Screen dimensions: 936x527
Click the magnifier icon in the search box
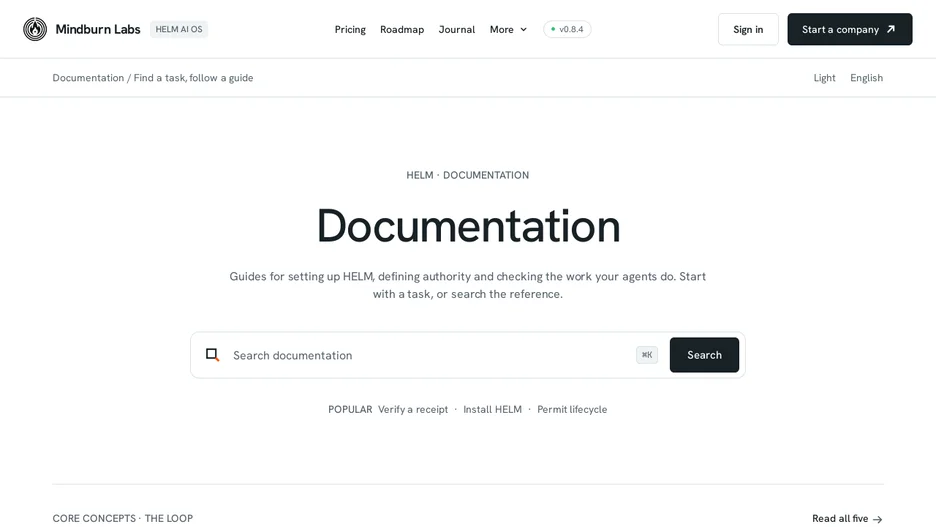213,355
